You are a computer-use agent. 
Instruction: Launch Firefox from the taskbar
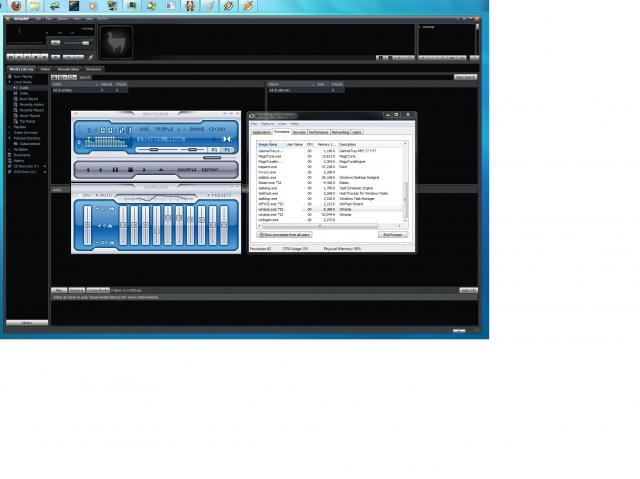16,6
